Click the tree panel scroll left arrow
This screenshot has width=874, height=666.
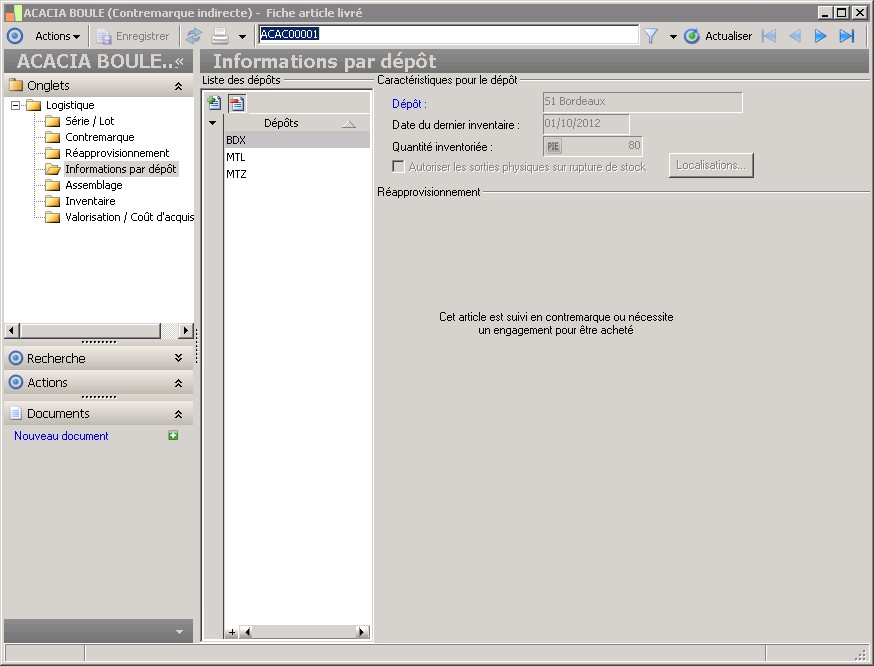pyautogui.click(x=12, y=330)
